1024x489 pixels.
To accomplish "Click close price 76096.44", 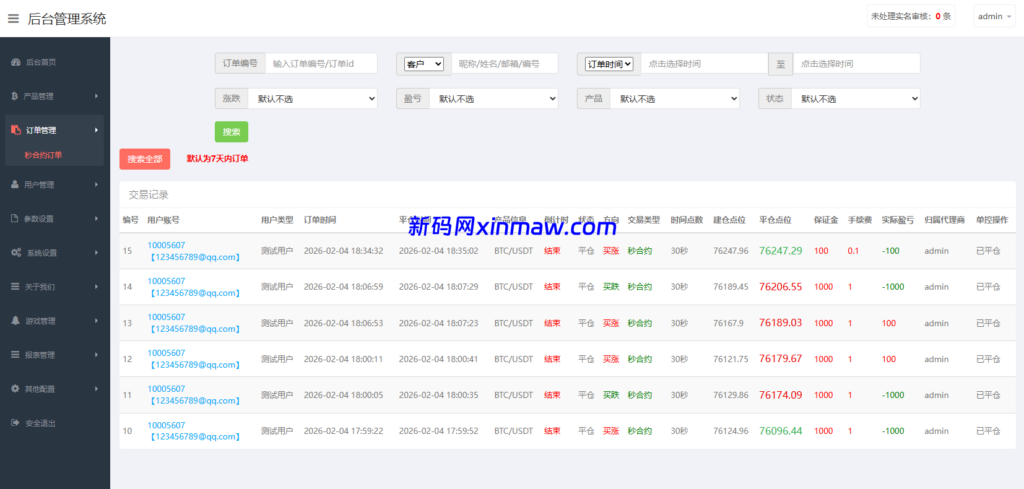I will tap(780, 430).
